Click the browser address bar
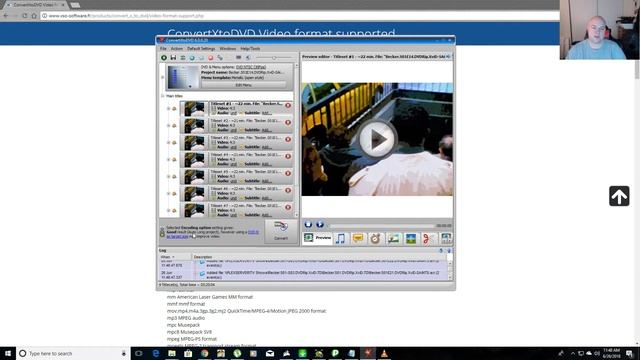 300,16
